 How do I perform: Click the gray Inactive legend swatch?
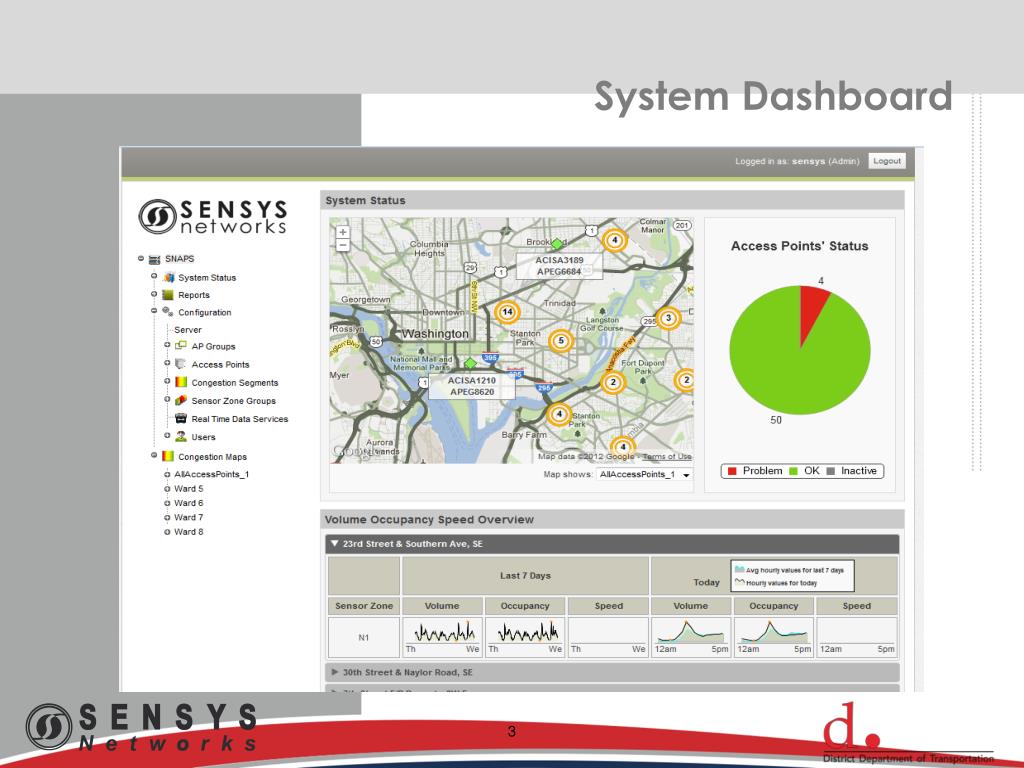[x=831, y=471]
